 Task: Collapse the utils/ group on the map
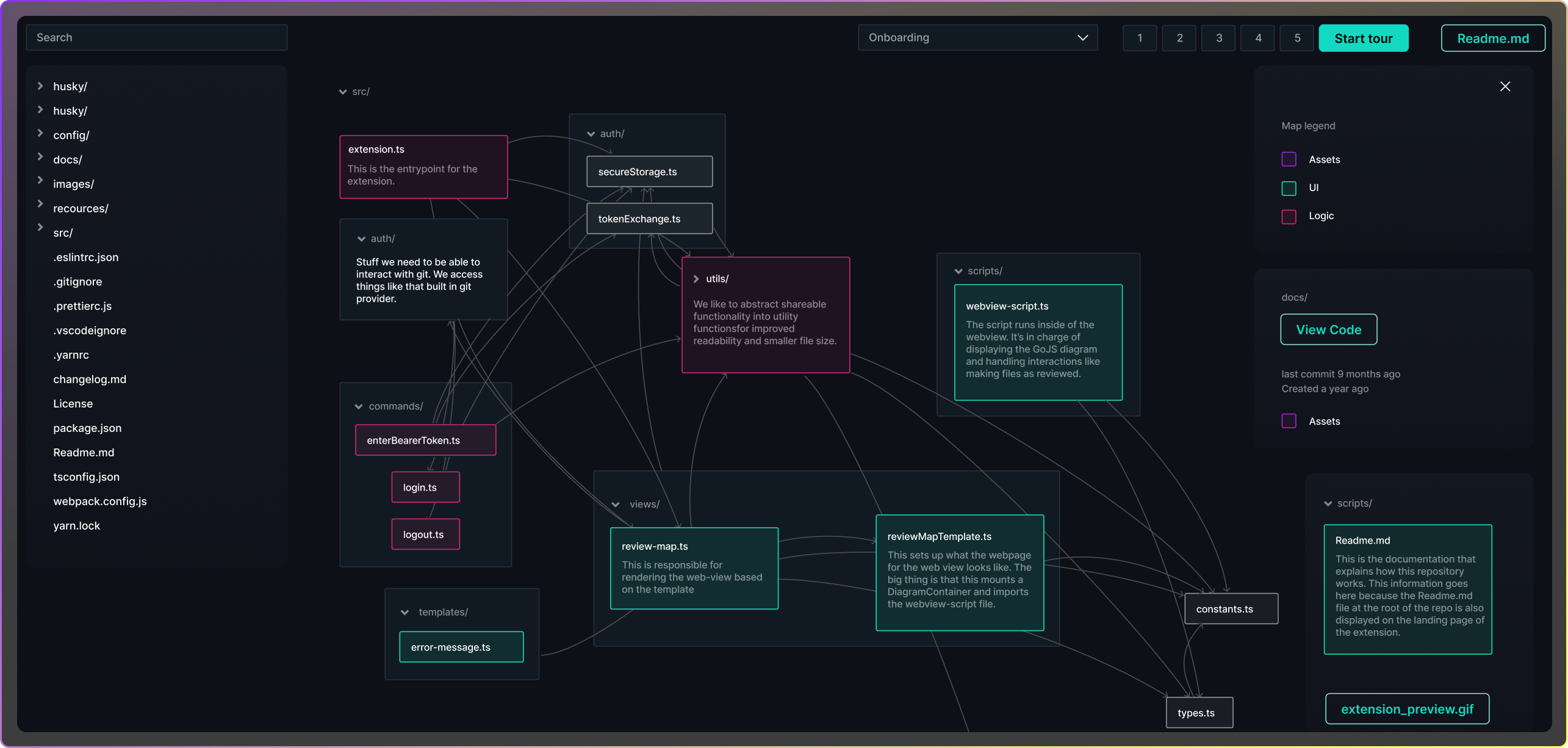click(x=697, y=278)
